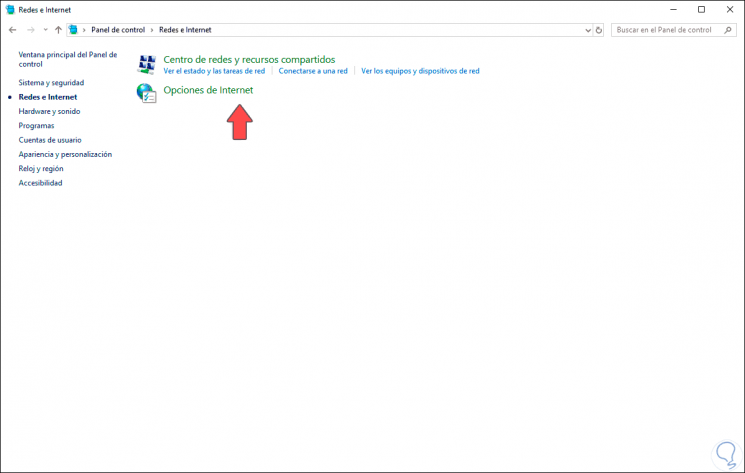Click the title bar window icon
The image size is (745, 473).
tap(10, 9)
